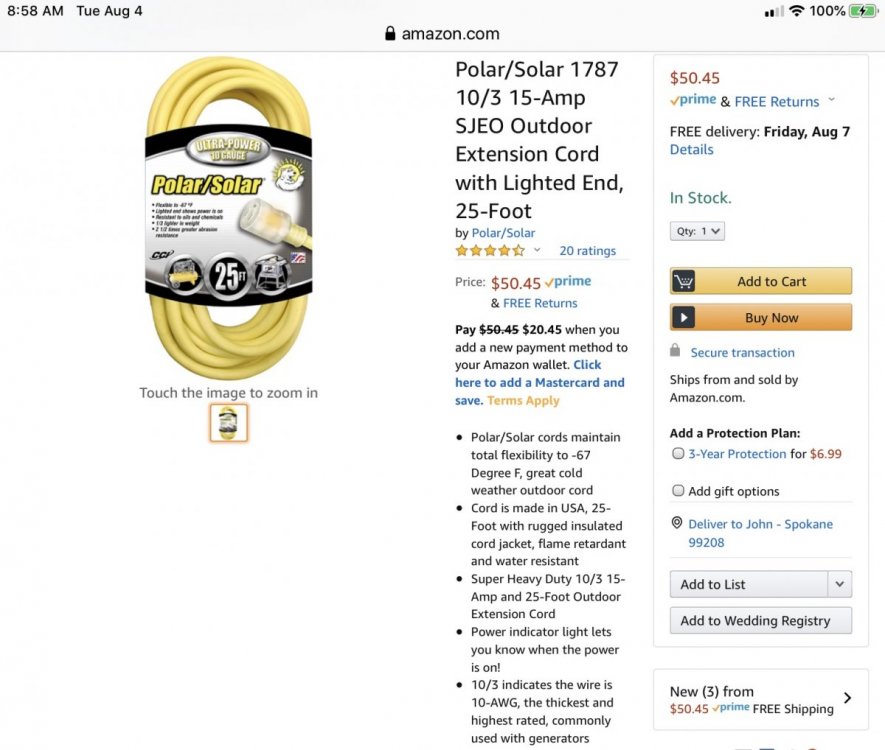The image size is (885, 750).
Task: Click the Add to Wedding Registry button
Action: tap(760, 621)
